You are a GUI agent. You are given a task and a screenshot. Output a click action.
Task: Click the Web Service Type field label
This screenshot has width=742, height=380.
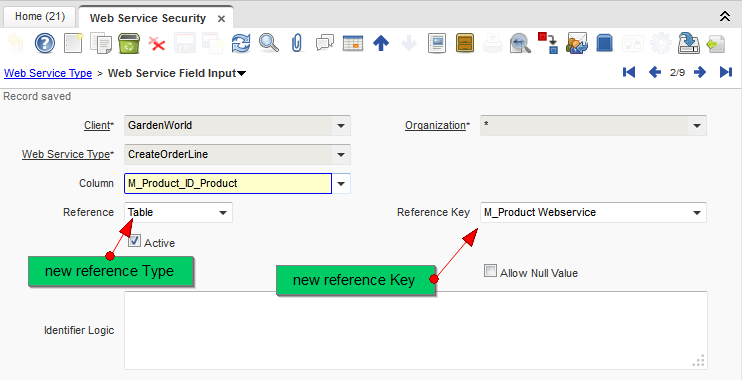point(66,154)
